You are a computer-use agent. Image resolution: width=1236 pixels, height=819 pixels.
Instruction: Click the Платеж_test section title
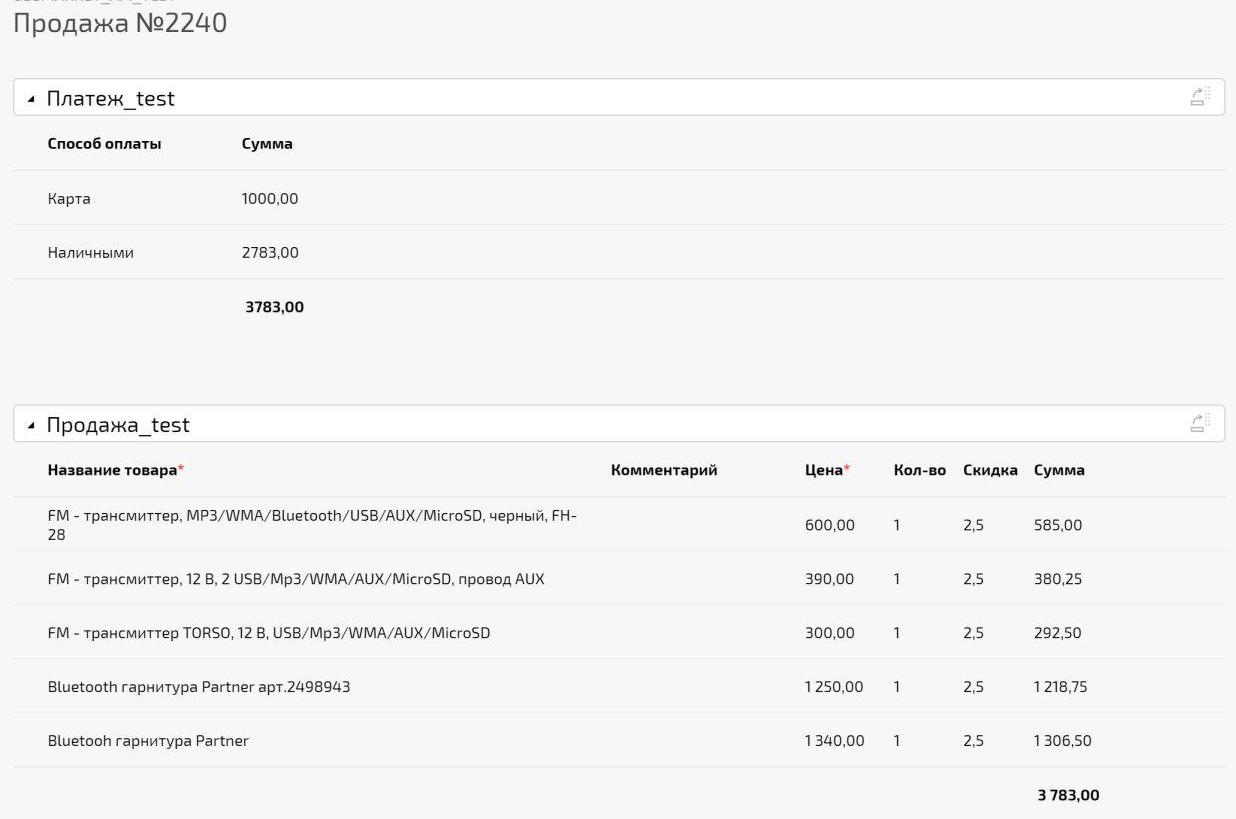tap(111, 98)
